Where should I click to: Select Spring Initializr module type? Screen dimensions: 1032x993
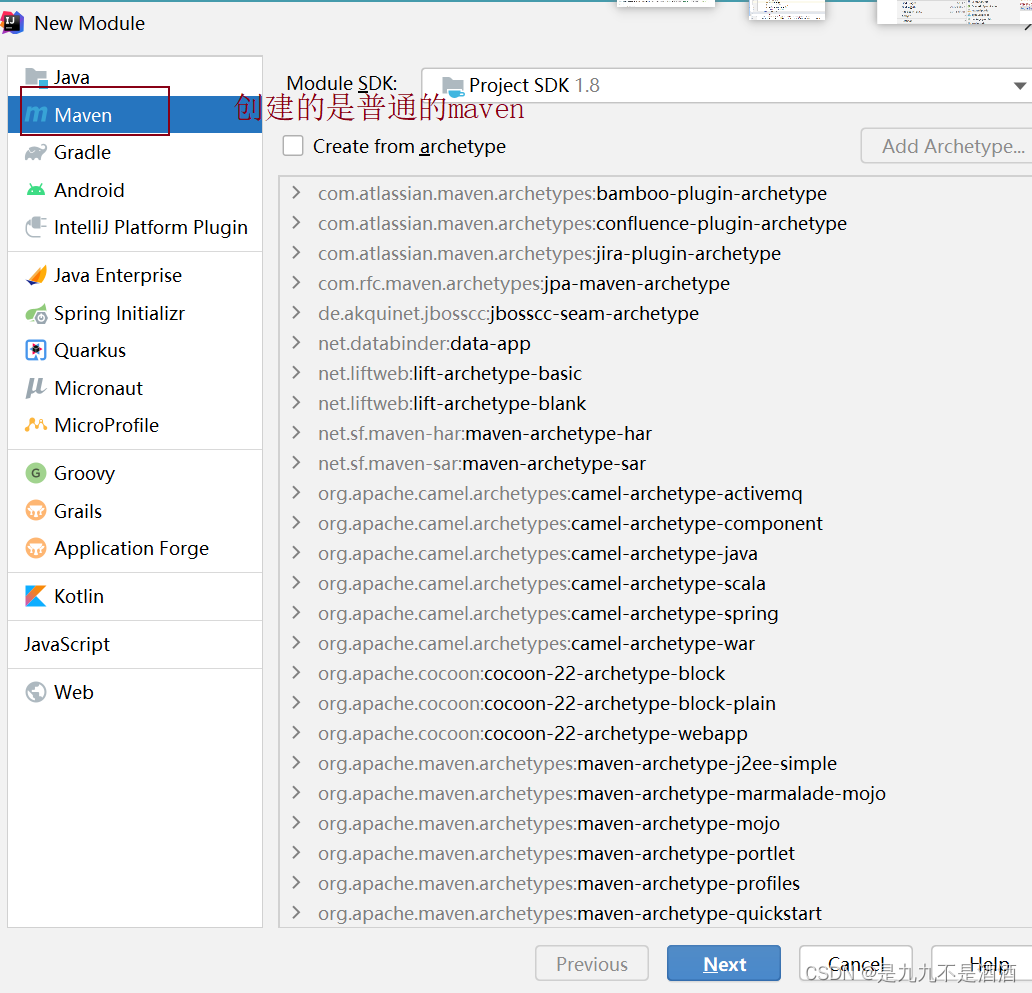tap(135, 313)
